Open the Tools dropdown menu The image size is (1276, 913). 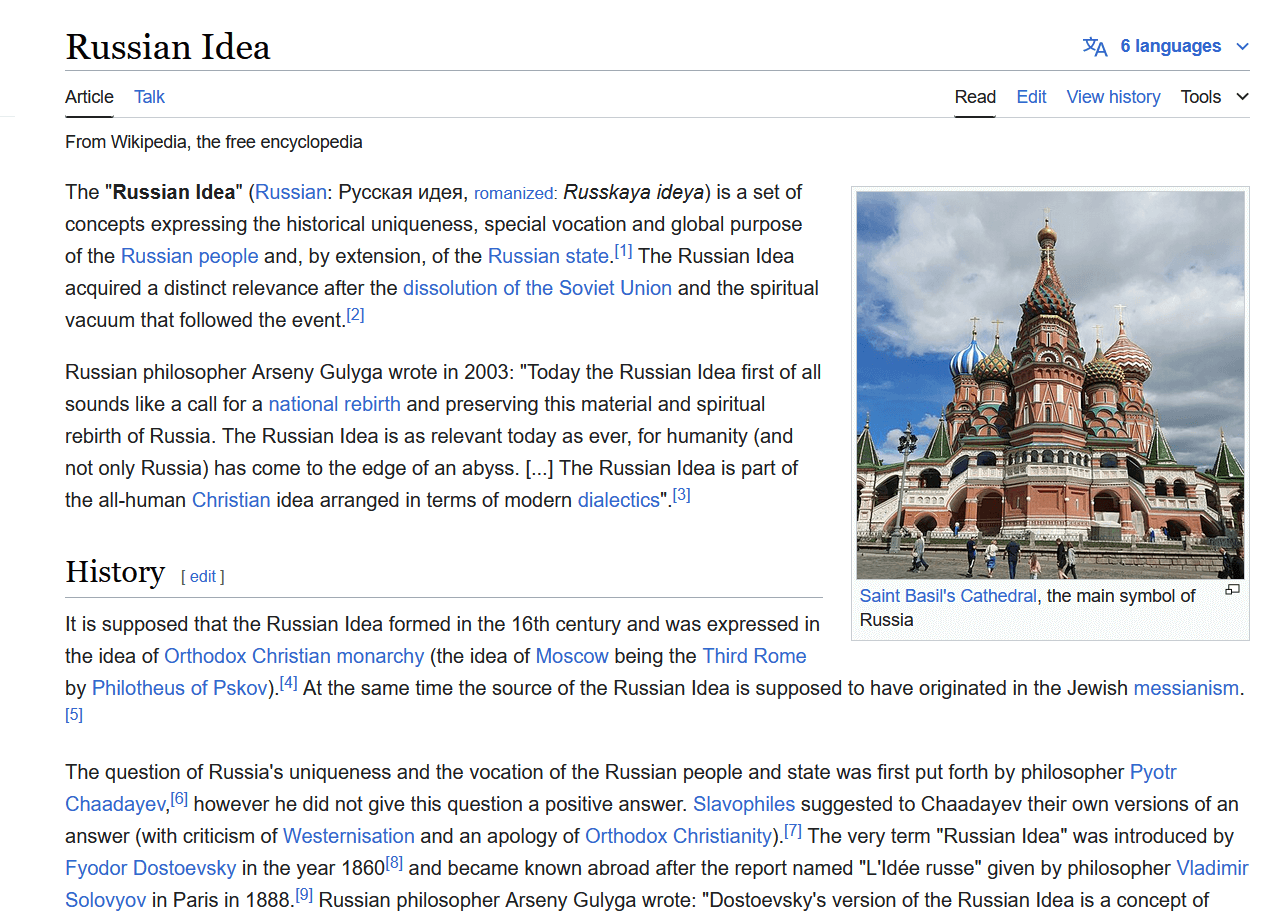(1214, 97)
